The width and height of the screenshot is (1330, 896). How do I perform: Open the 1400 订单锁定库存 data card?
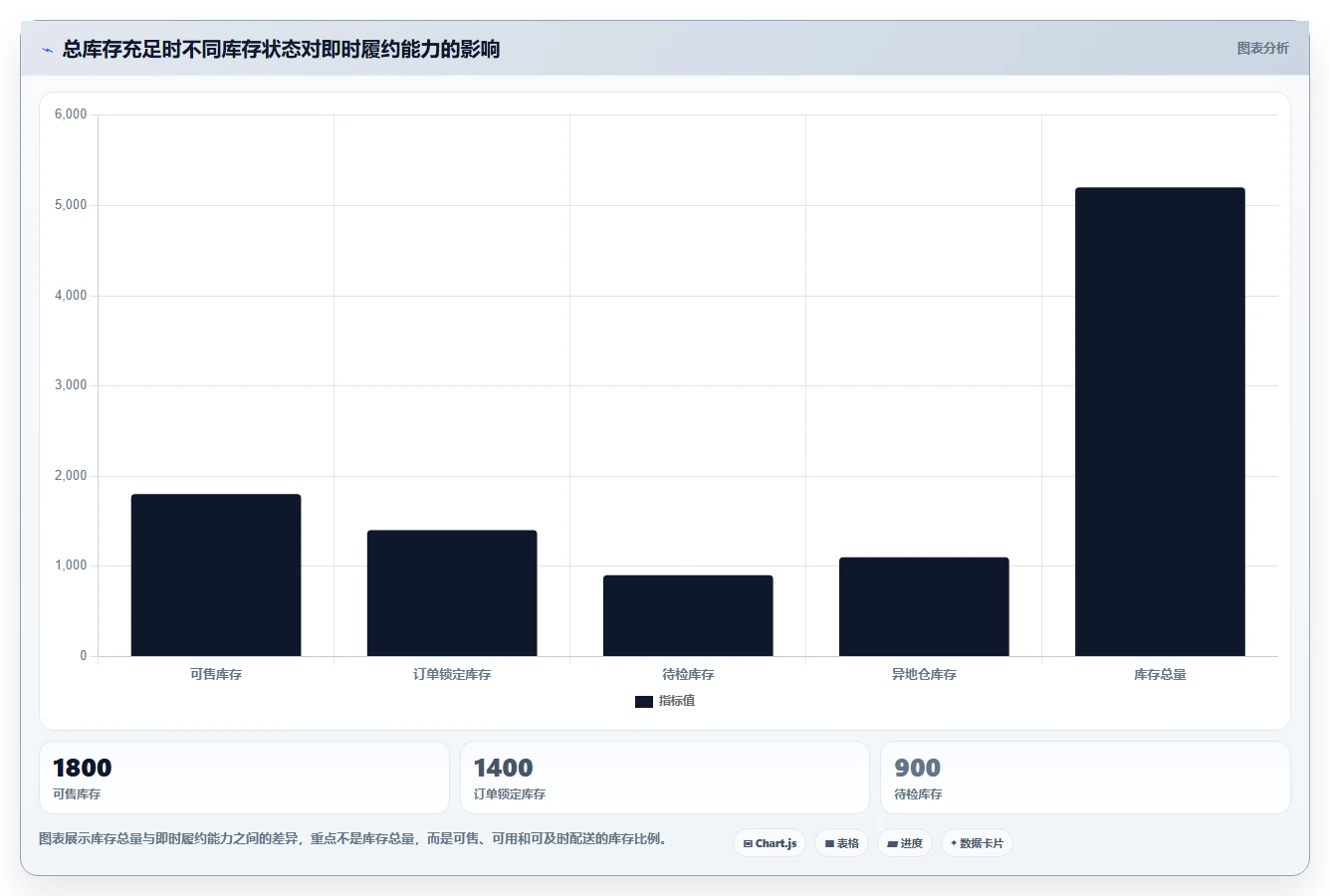(x=665, y=778)
